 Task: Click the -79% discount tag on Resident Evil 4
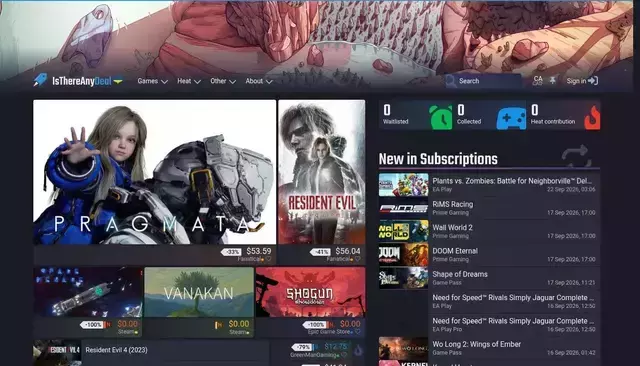point(302,347)
